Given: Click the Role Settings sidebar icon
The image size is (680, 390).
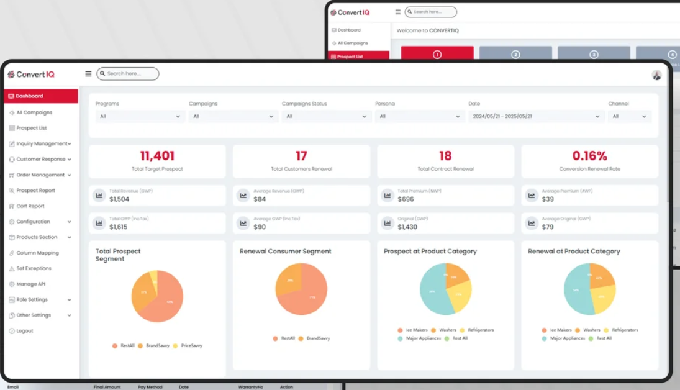Looking at the screenshot, I should [x=12, y=300].
